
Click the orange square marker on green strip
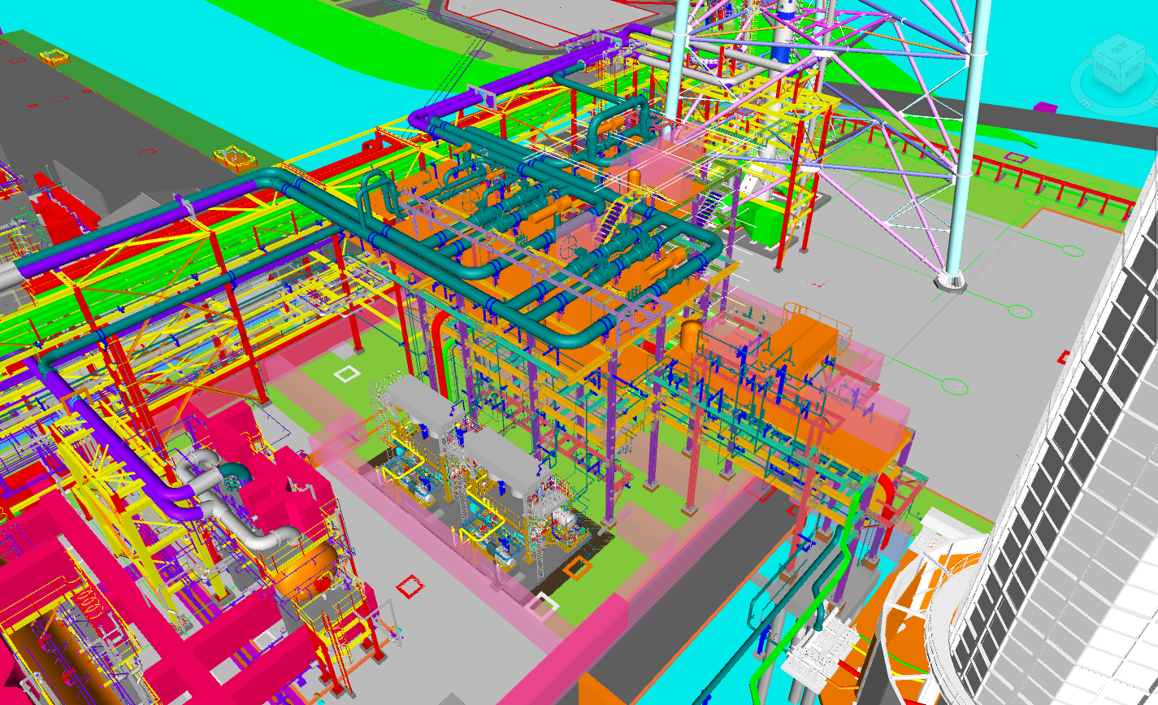pos(576,568)
